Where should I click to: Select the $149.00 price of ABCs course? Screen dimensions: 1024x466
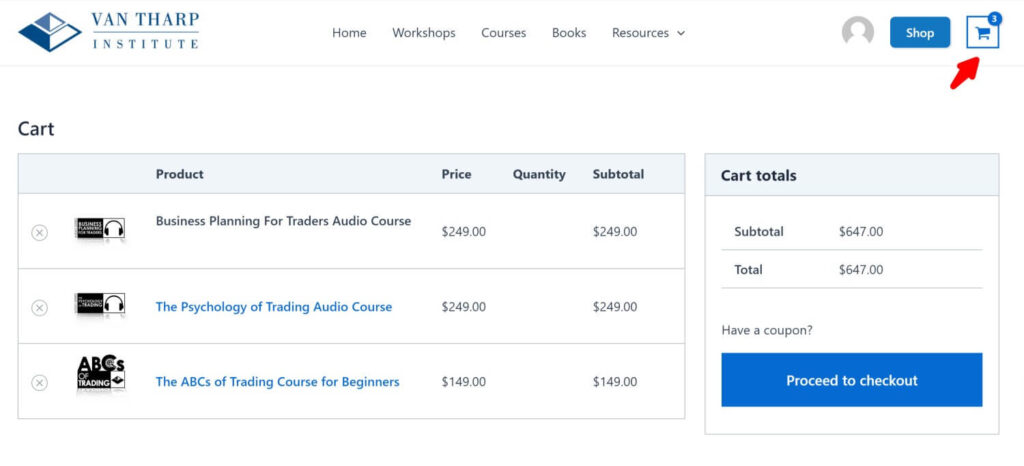pos(464,382)
